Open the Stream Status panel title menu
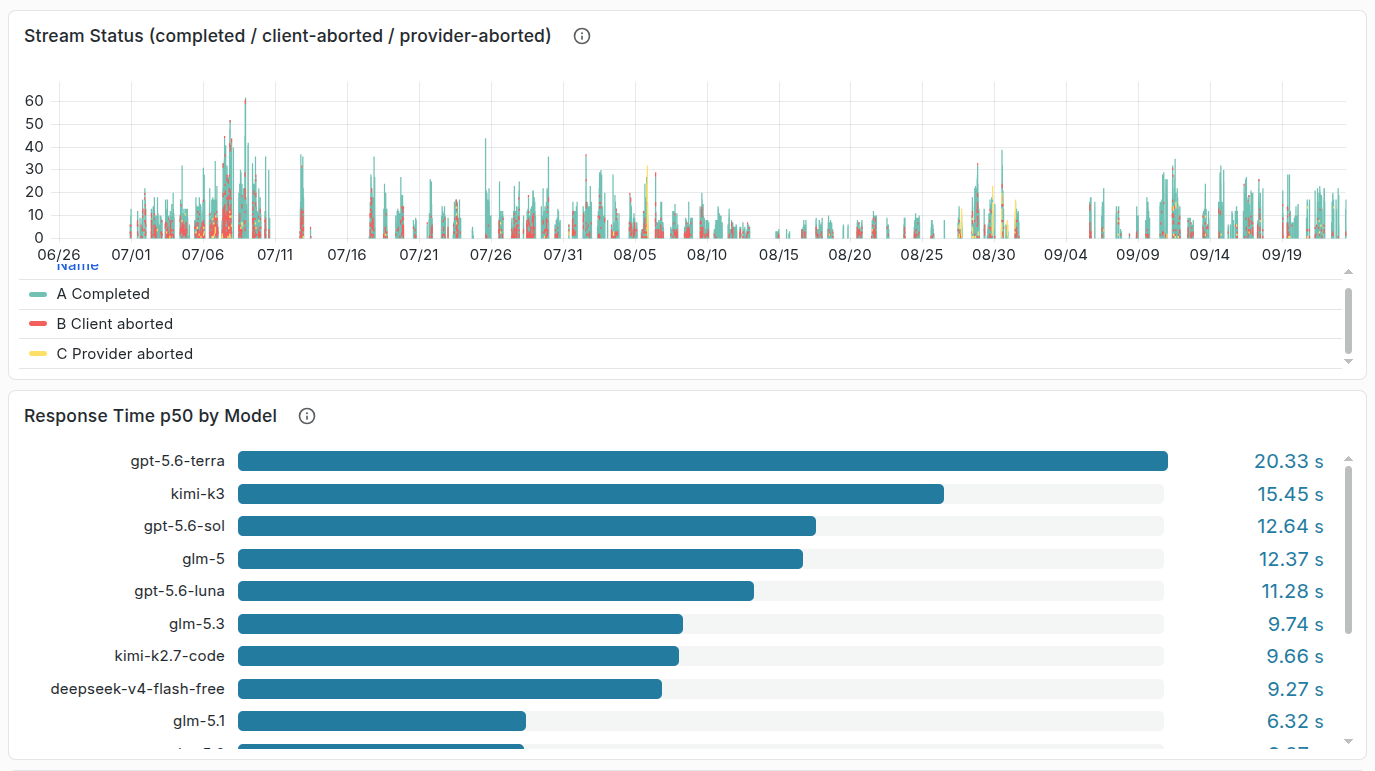Image resolution: width=1375 pixels, height=771 pixels. point(288,36)
